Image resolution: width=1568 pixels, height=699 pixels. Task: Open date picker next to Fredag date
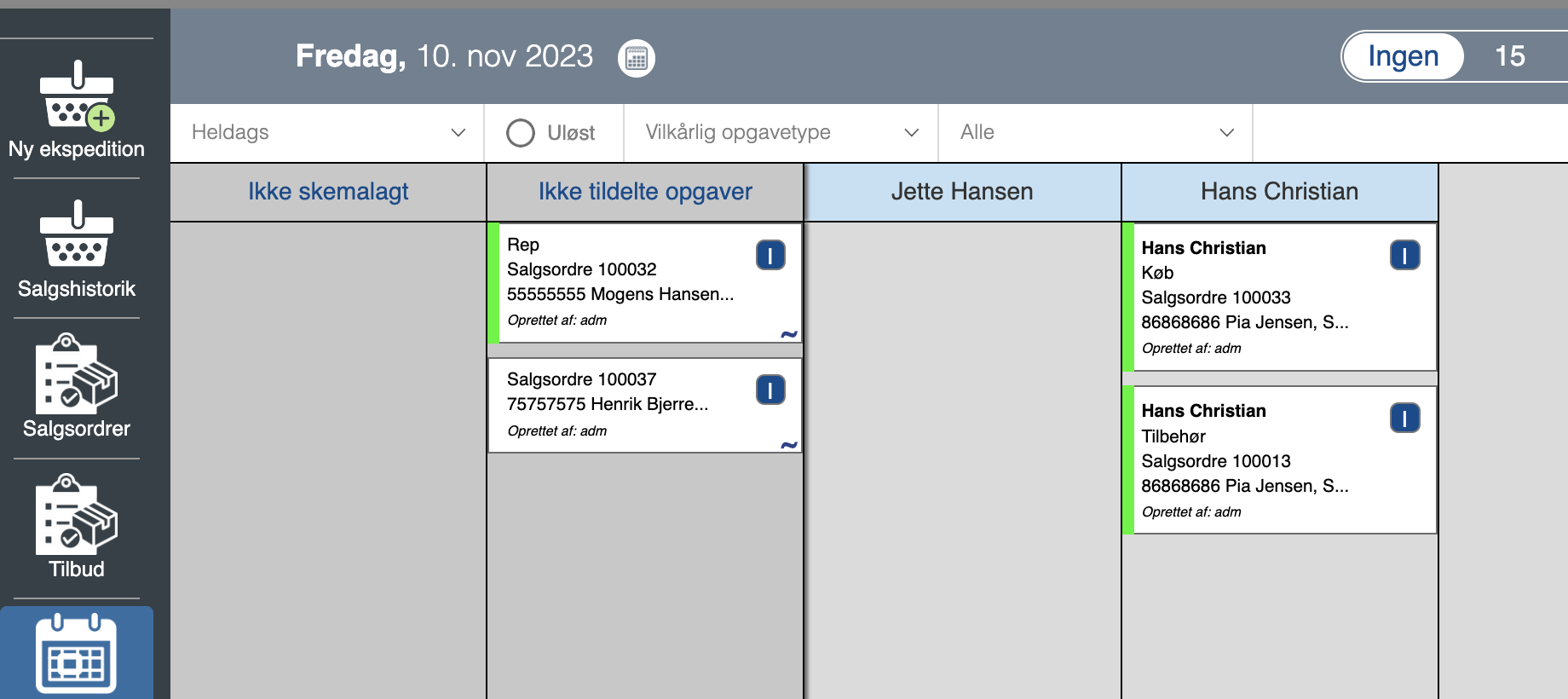tap(637, 58)
